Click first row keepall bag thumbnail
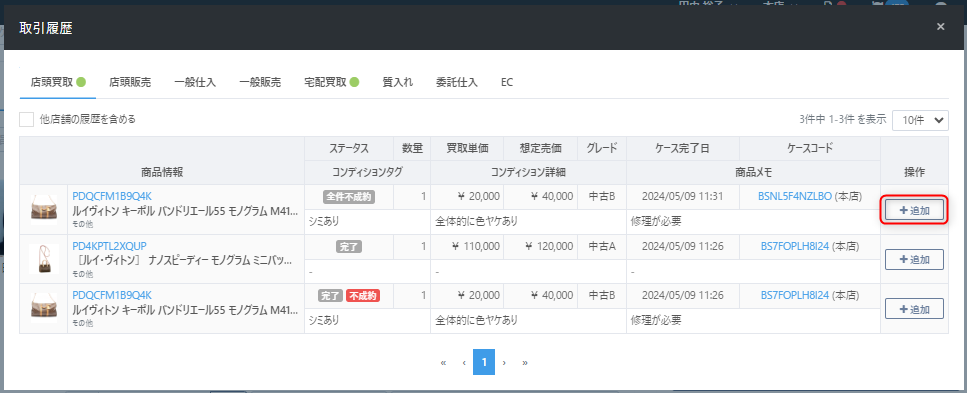The image size is (967, 393). tap(44, 210)
